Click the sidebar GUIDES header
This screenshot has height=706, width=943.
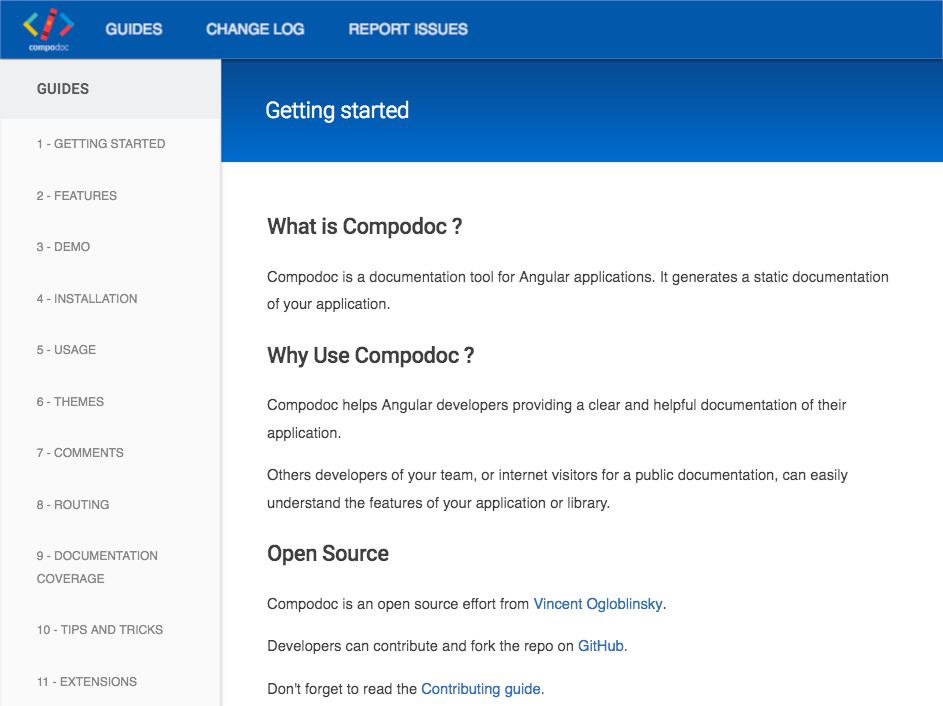pos(63,89)
